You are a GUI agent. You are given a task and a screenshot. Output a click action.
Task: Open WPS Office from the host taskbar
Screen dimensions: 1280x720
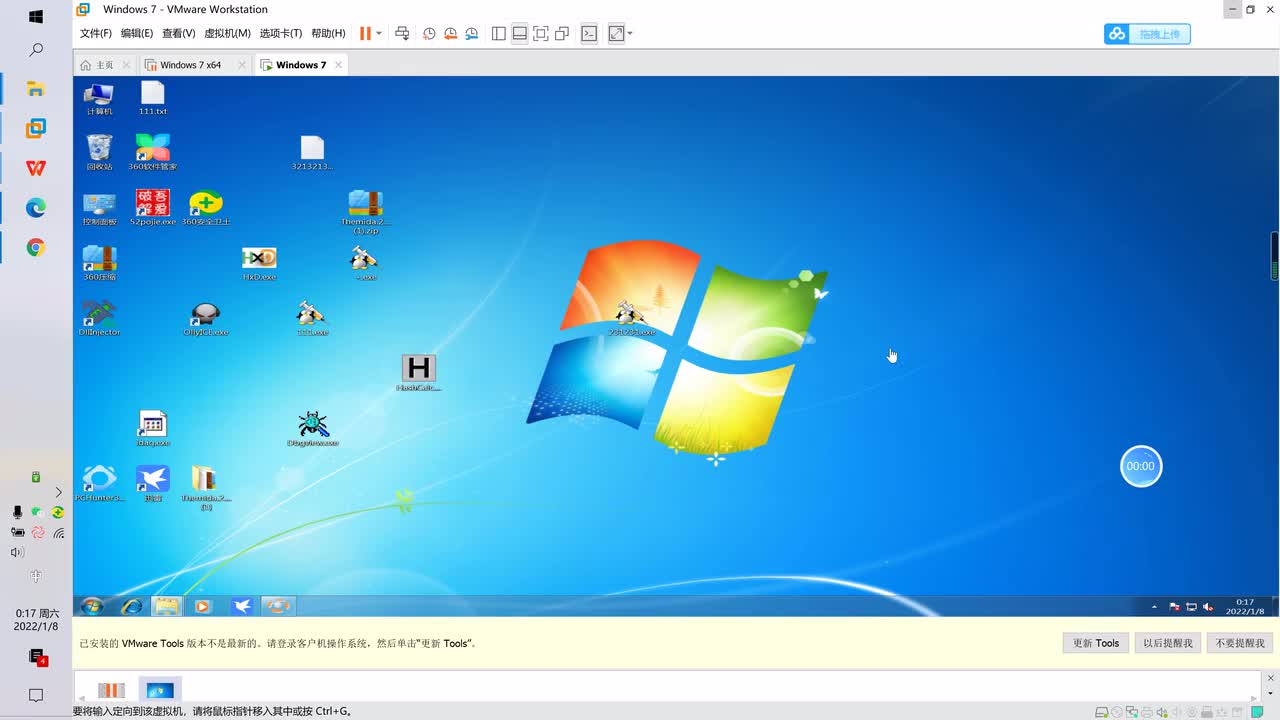tap(36, 168)
